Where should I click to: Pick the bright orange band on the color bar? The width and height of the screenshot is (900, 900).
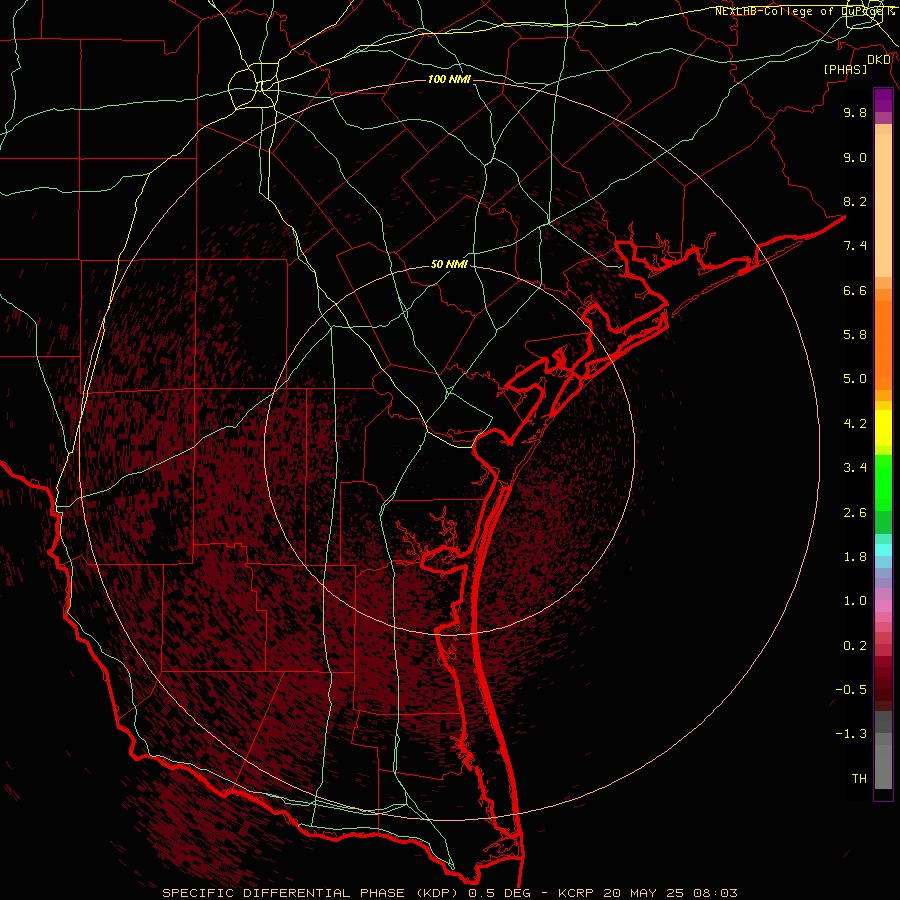pyautogui.click(x=883, y=346)
